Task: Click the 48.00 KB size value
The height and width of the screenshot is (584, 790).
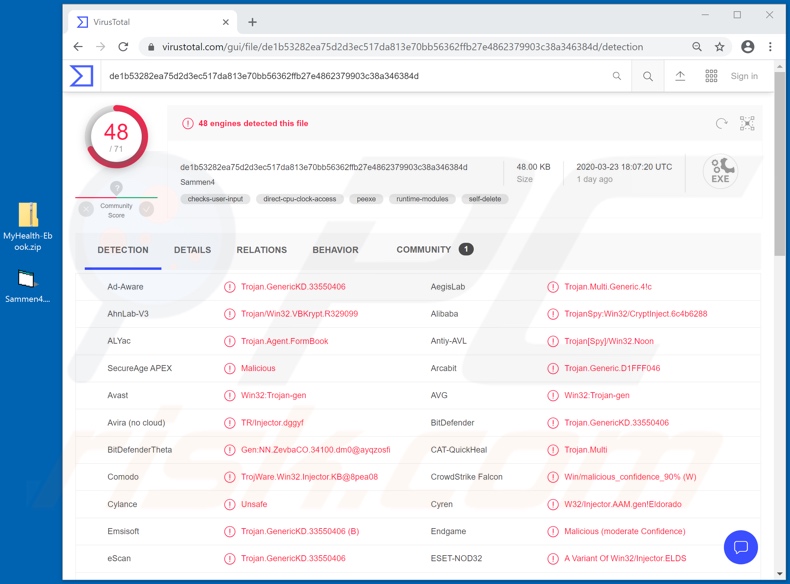Action: [x=533, y=167]
